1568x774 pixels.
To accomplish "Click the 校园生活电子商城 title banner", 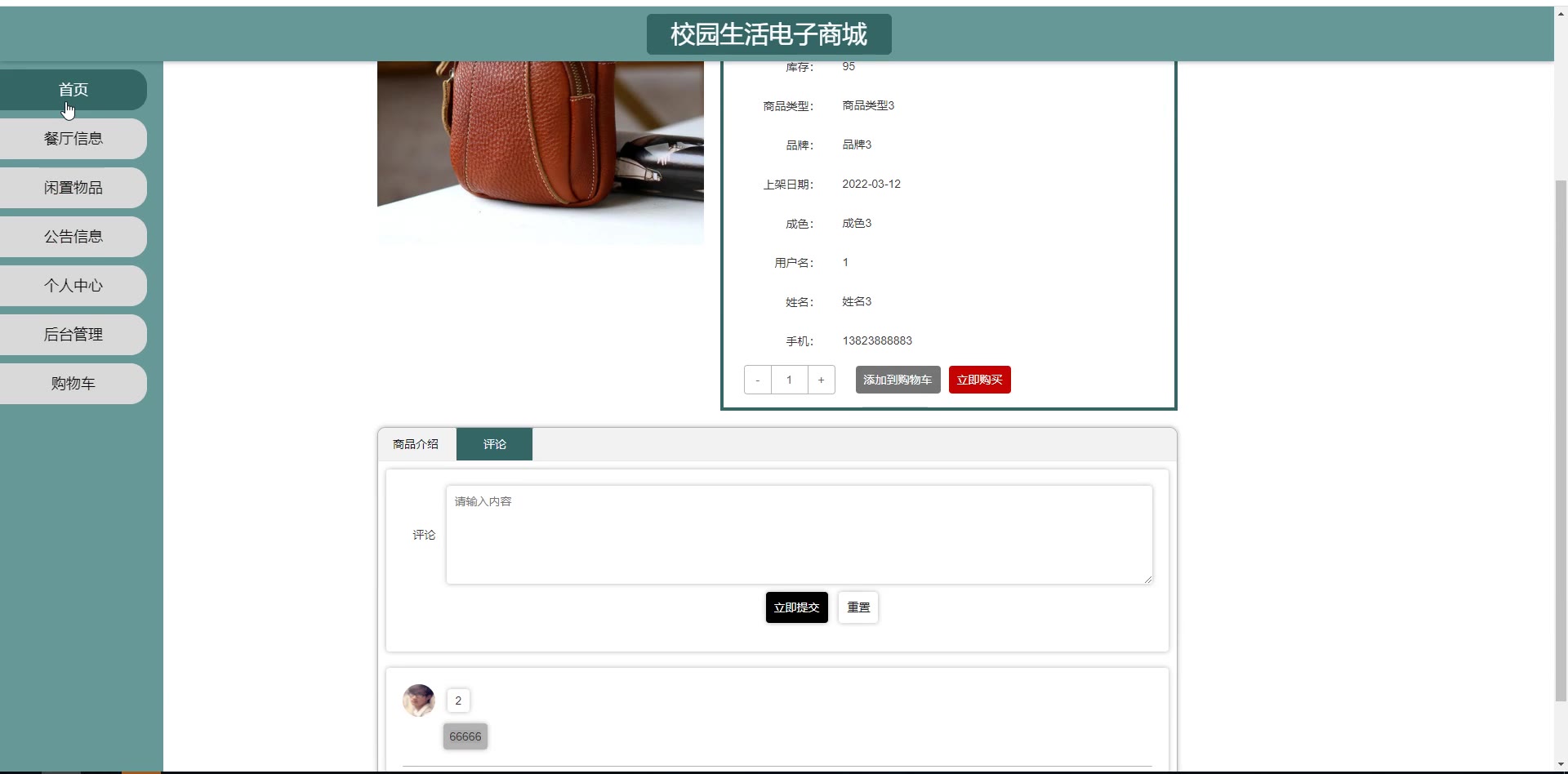I will [x=768, y=34].
